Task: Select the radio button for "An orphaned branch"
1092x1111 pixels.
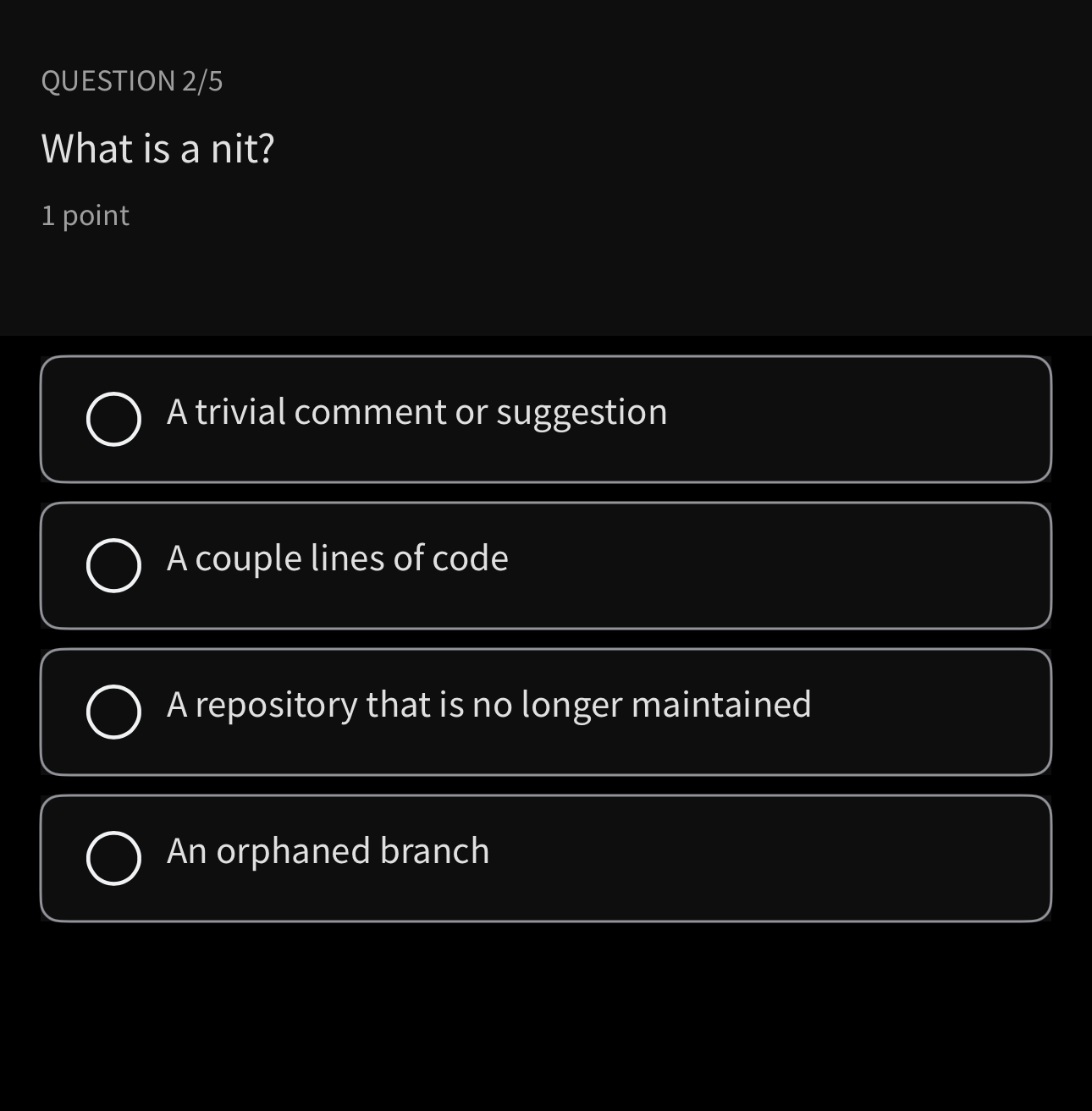Action: [x=113, y=858]
